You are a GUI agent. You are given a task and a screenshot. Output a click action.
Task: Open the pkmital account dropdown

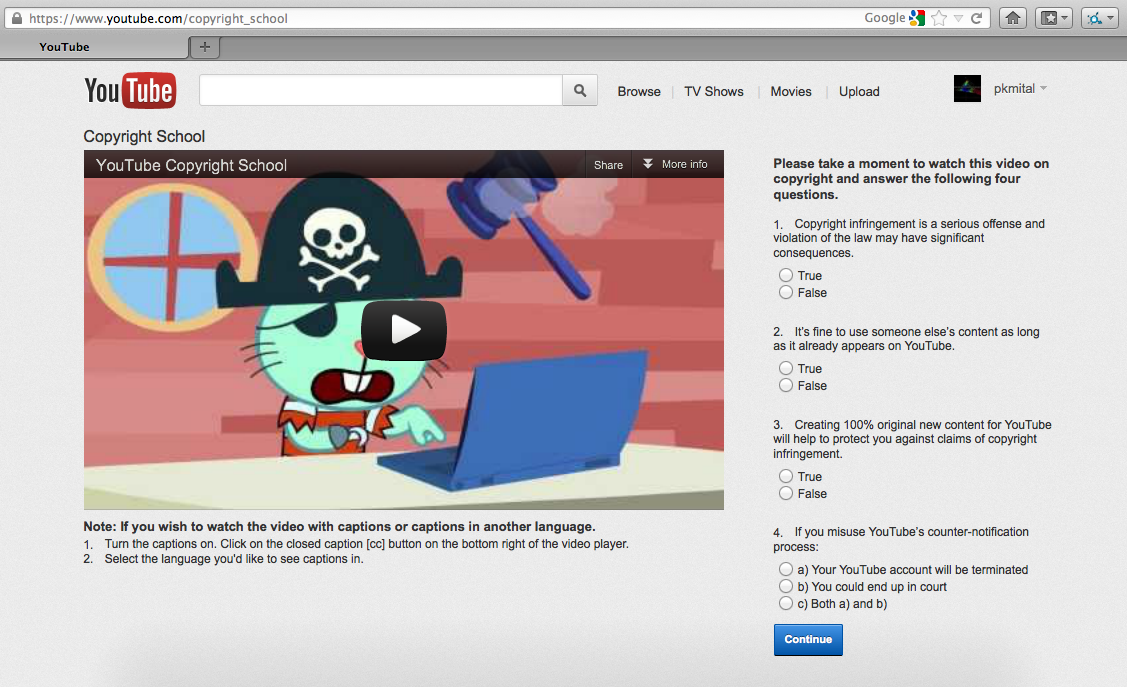(x=1043, y=89)
